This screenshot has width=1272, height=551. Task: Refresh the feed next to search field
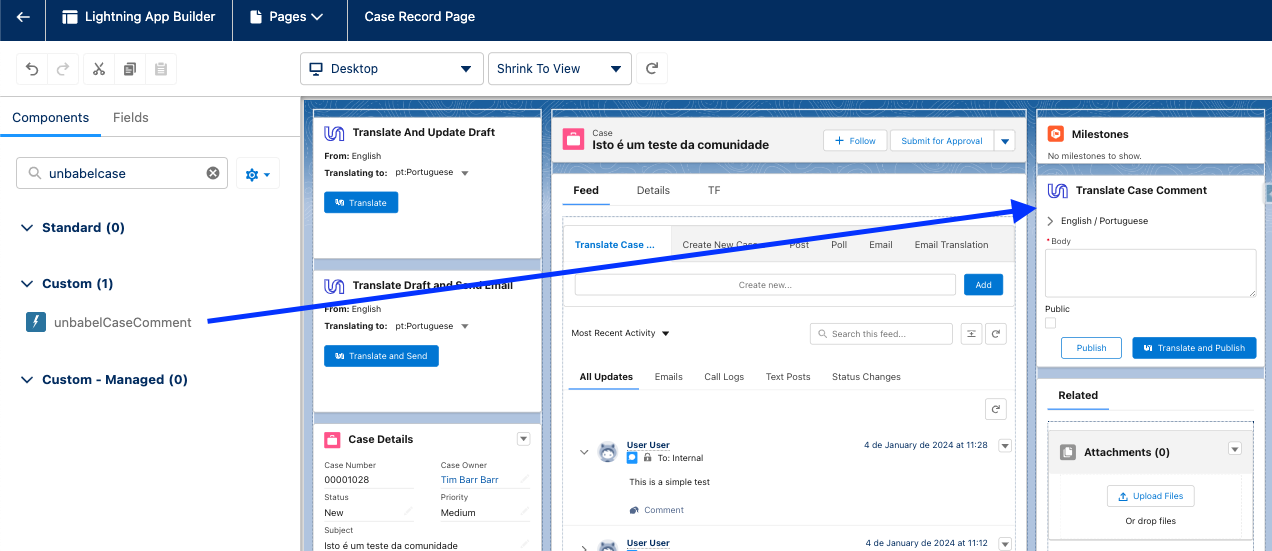tap(995, 334)
